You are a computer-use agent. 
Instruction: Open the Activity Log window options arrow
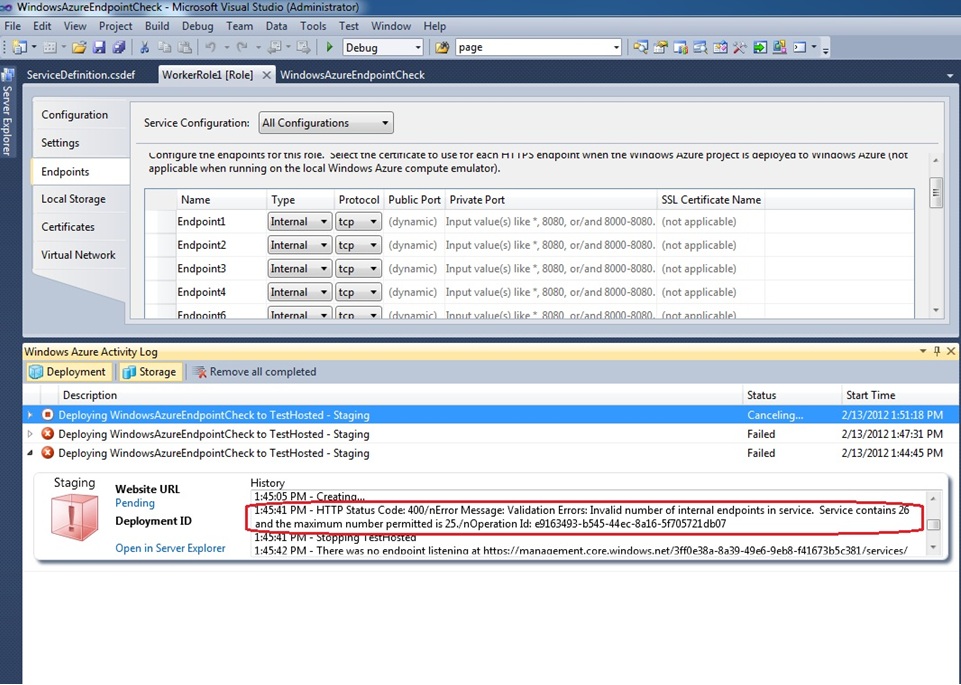[x=923, y=351]
